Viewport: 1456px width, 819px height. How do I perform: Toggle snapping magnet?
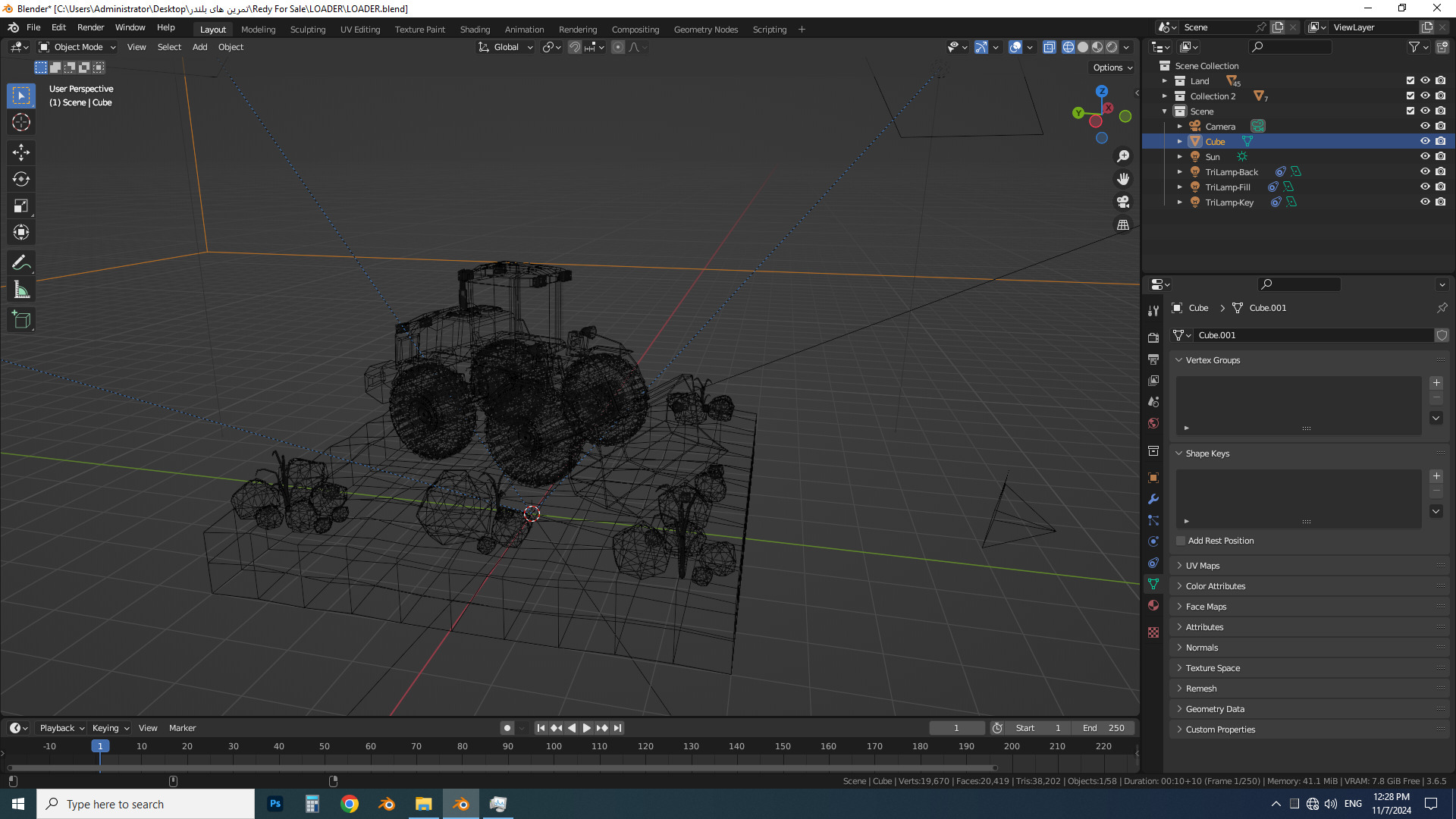coord(575,47)
